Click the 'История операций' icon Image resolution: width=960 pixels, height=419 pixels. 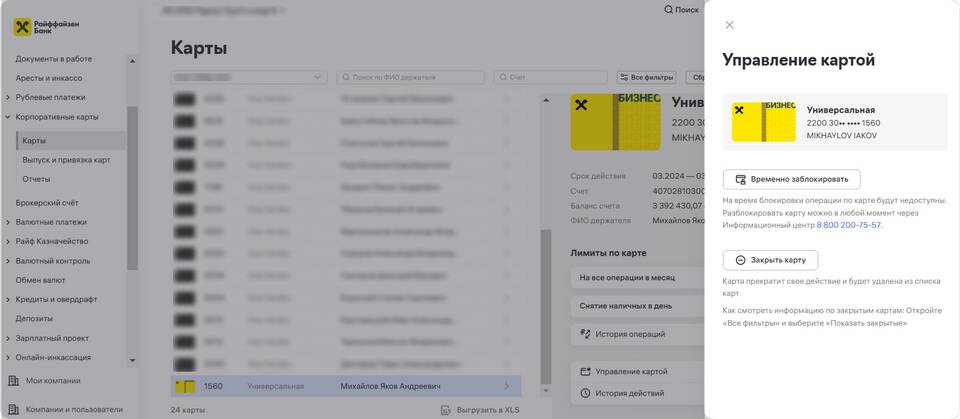[586, 334]
